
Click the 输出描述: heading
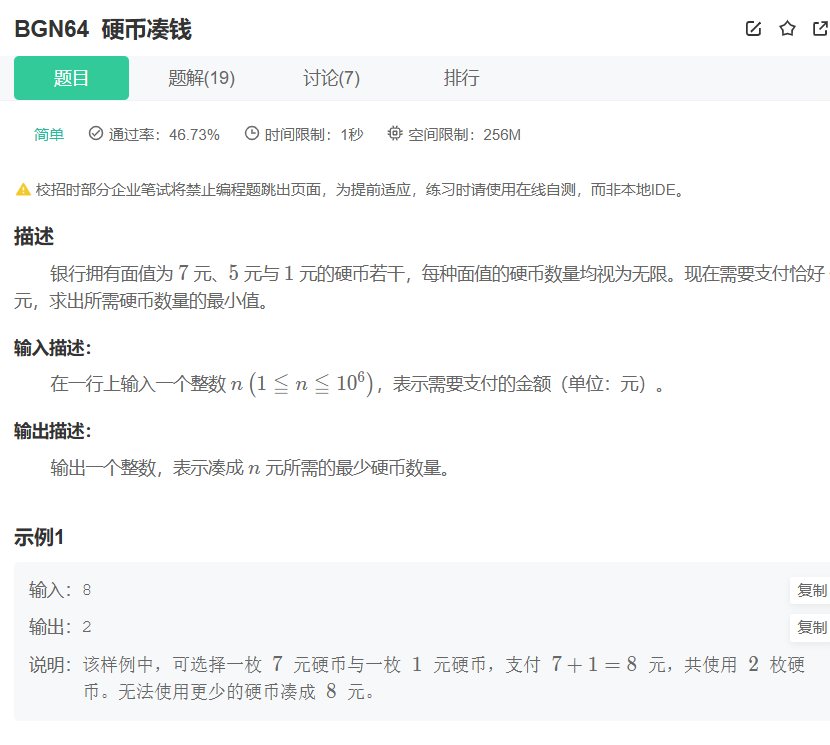click(x=53, y=431)
